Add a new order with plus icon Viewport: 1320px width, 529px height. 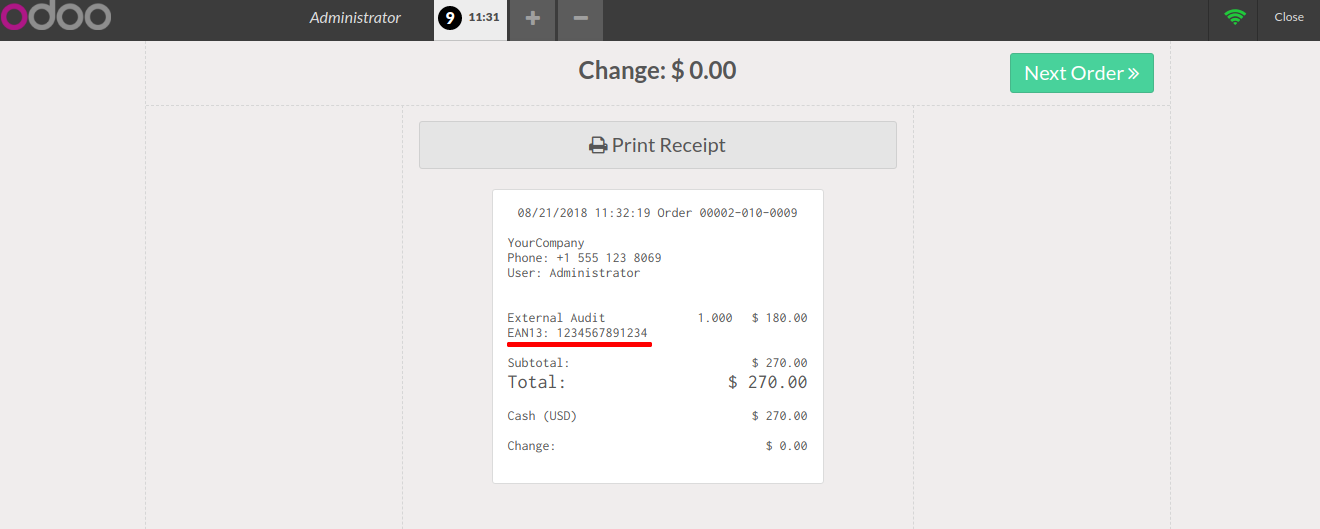click(x=533, y=19)
